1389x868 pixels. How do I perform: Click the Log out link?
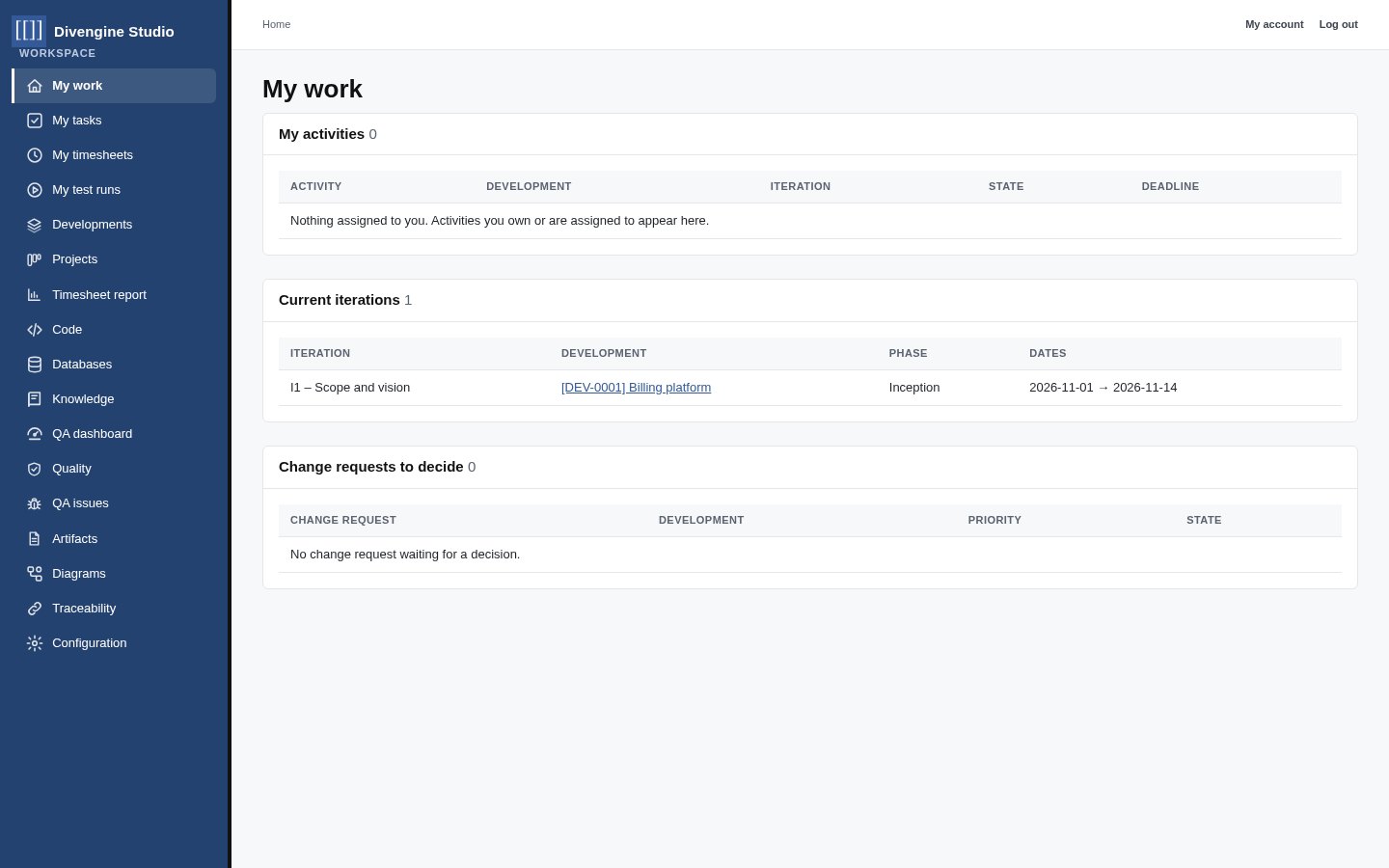(1338, 24)
